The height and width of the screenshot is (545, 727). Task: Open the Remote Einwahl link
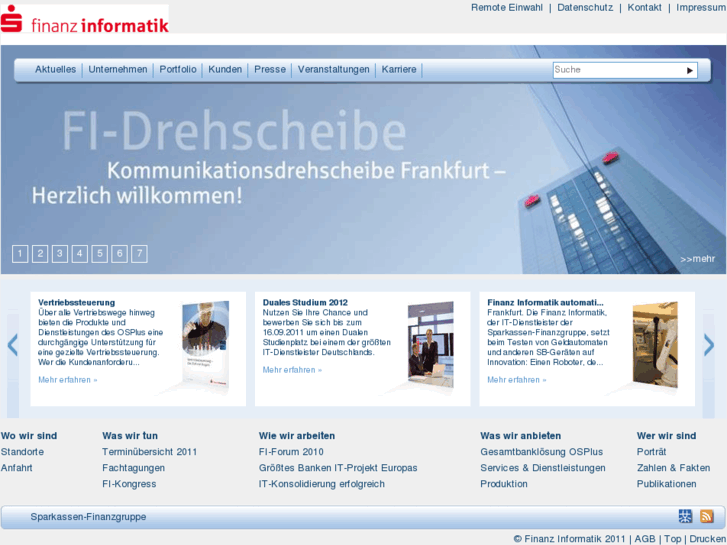(x=507, y=7)
